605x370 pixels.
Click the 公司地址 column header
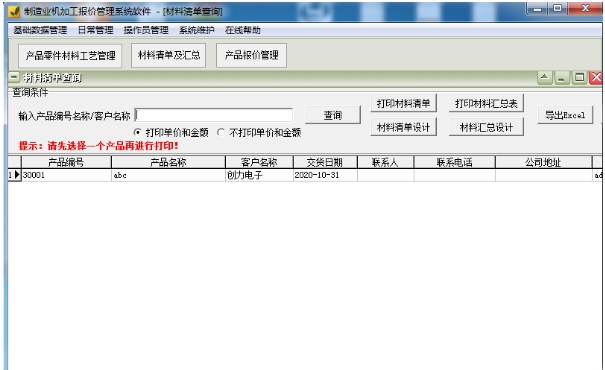(543, 162)
